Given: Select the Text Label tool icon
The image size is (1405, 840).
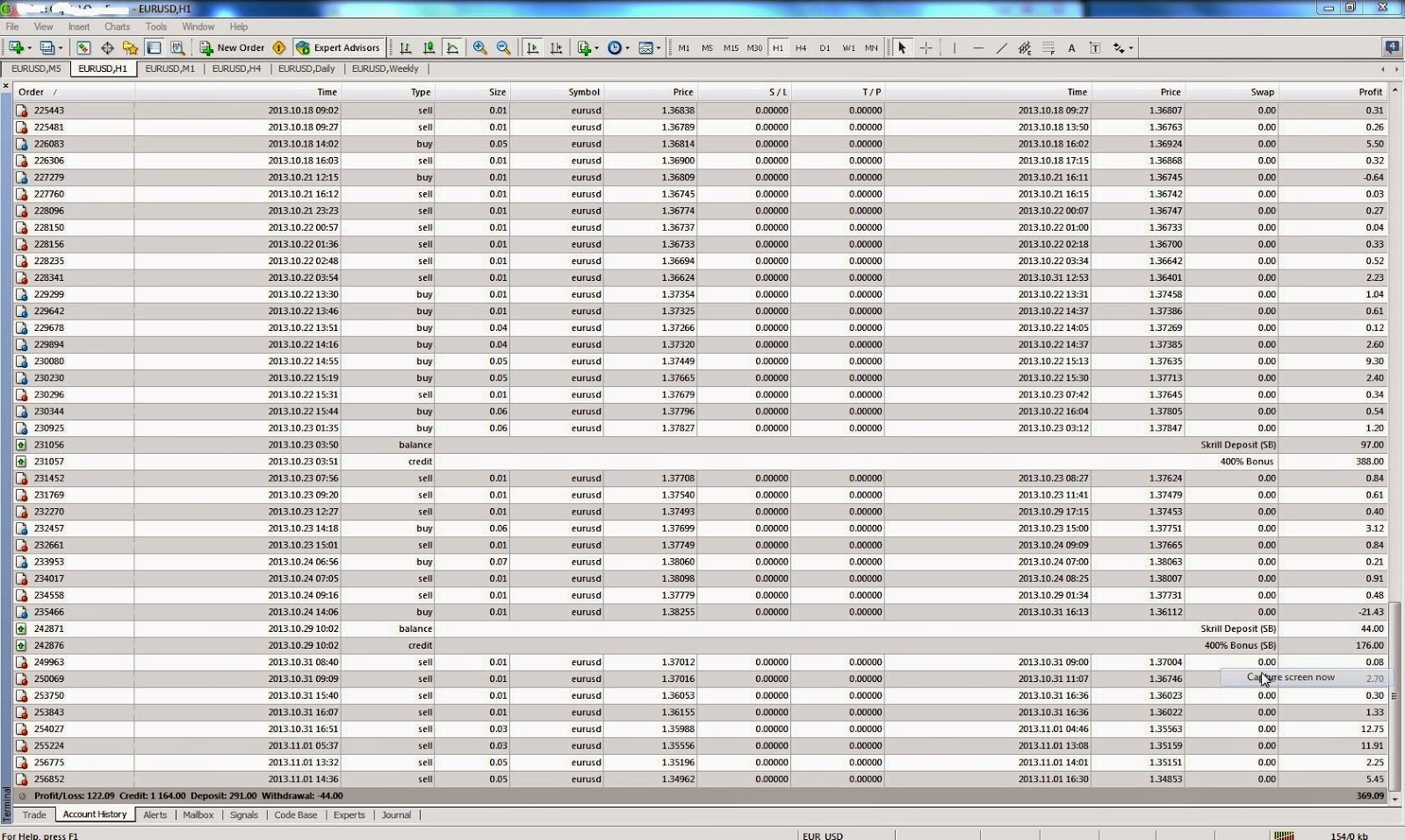Looking at the screenshot, I should click(x=1095, y=47).
